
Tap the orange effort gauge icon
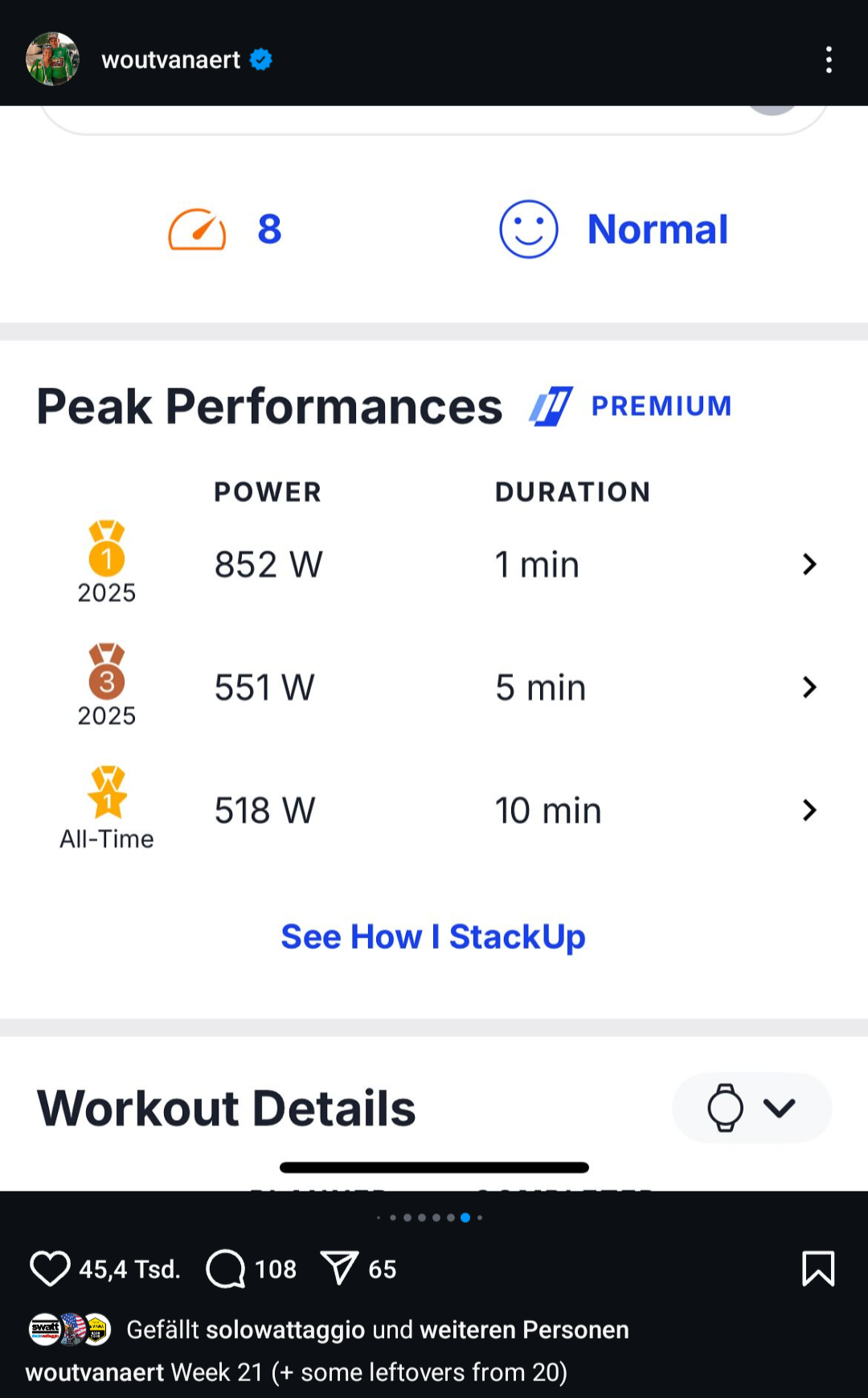[197, 230]
